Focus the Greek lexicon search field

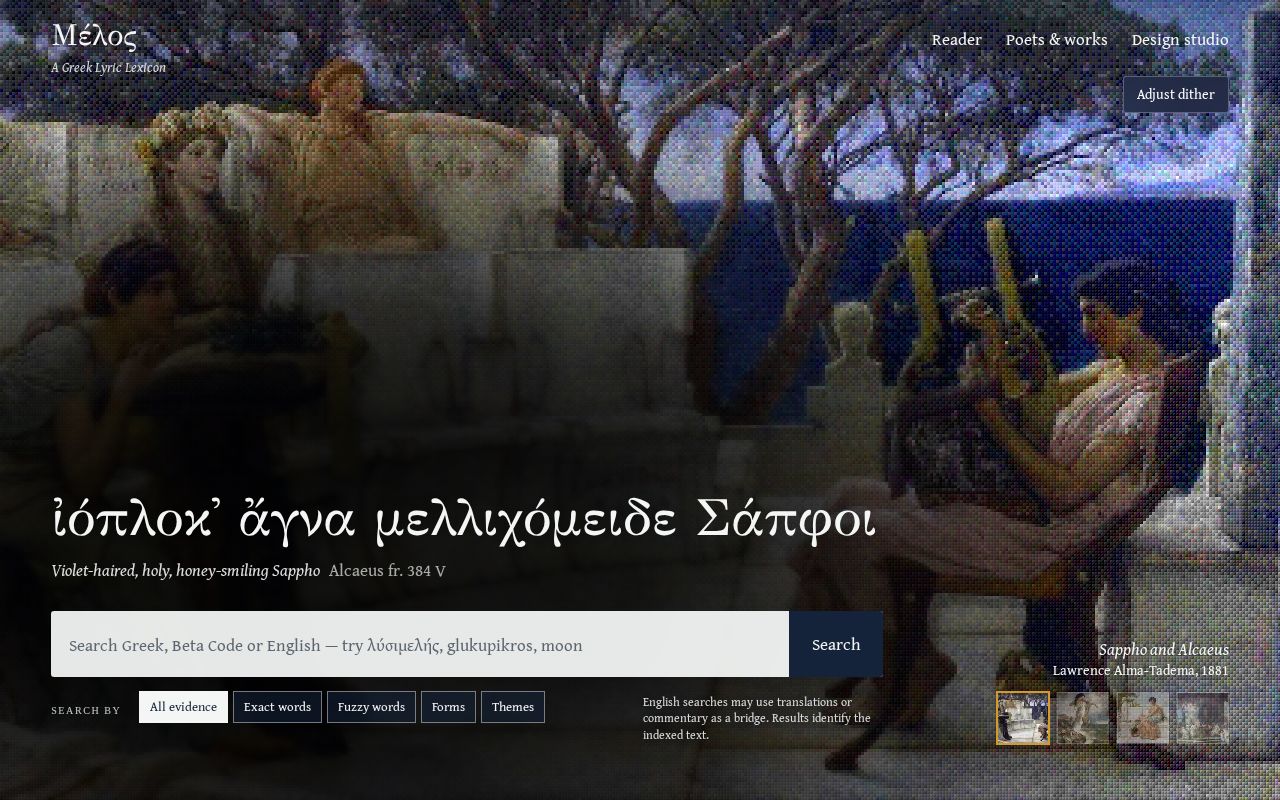tap(420, 644)
